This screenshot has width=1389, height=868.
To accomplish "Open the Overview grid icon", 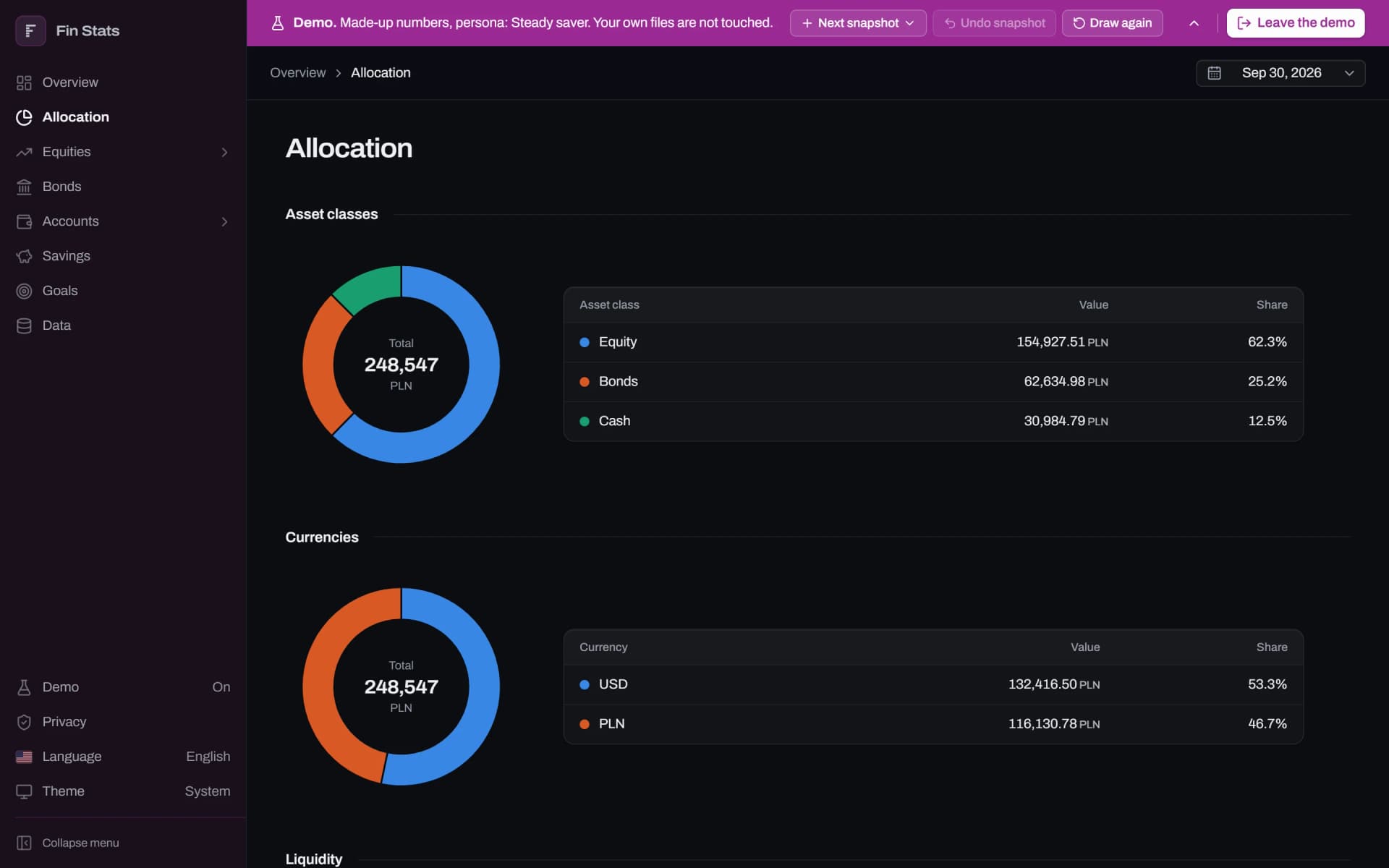I will (24, 82).
